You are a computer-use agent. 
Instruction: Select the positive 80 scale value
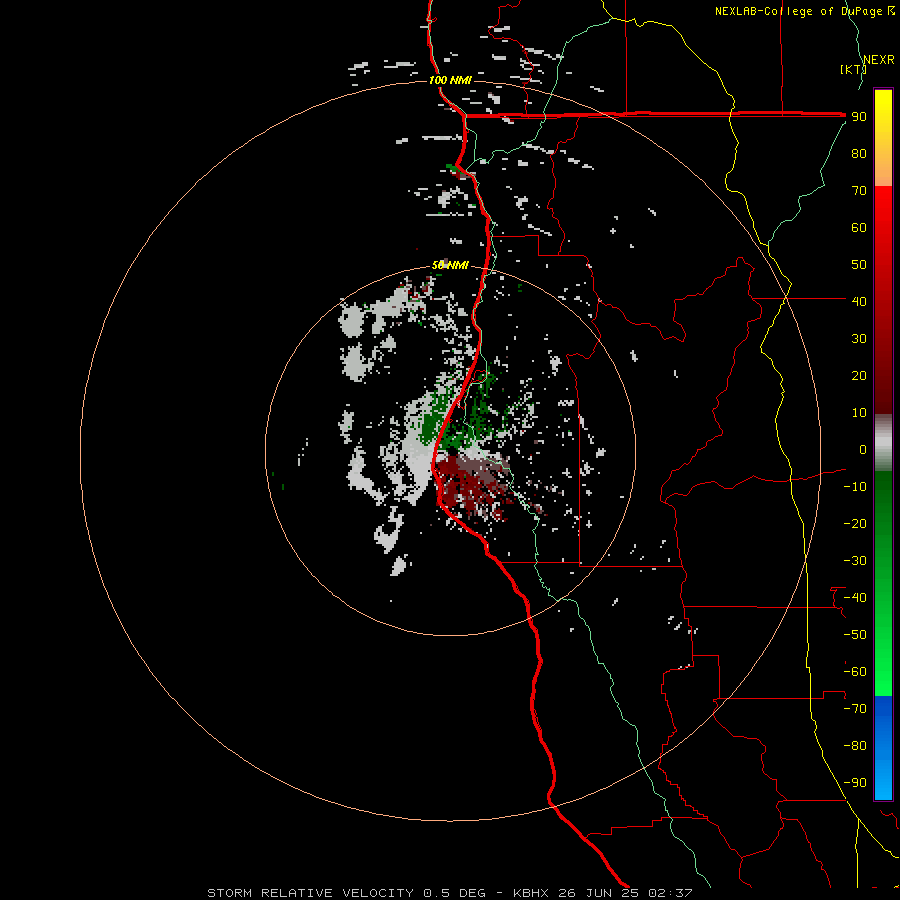coord(859,153)
